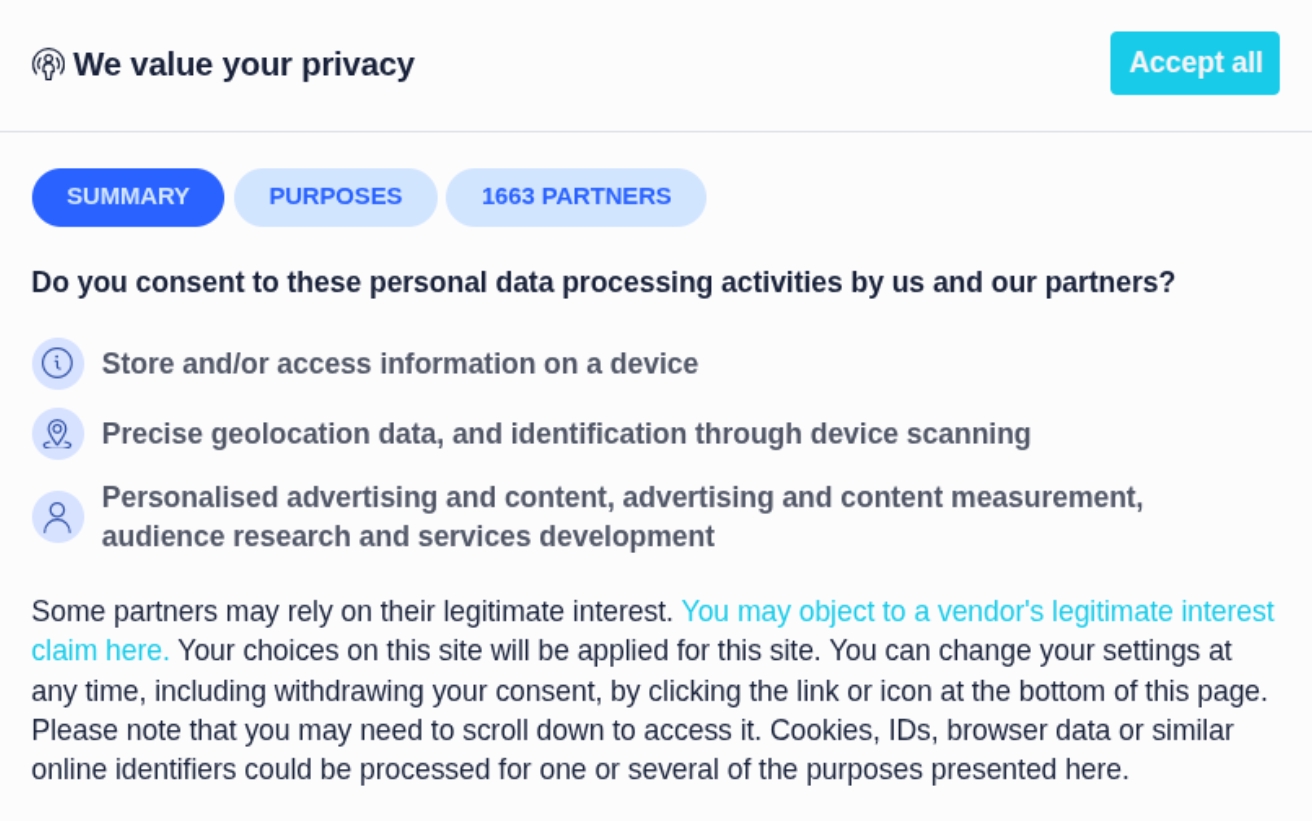Image resolution: width=1312 pixels, height=821 pixels.
Task: Switch to the Summary tab
Action: coord(128,197)
